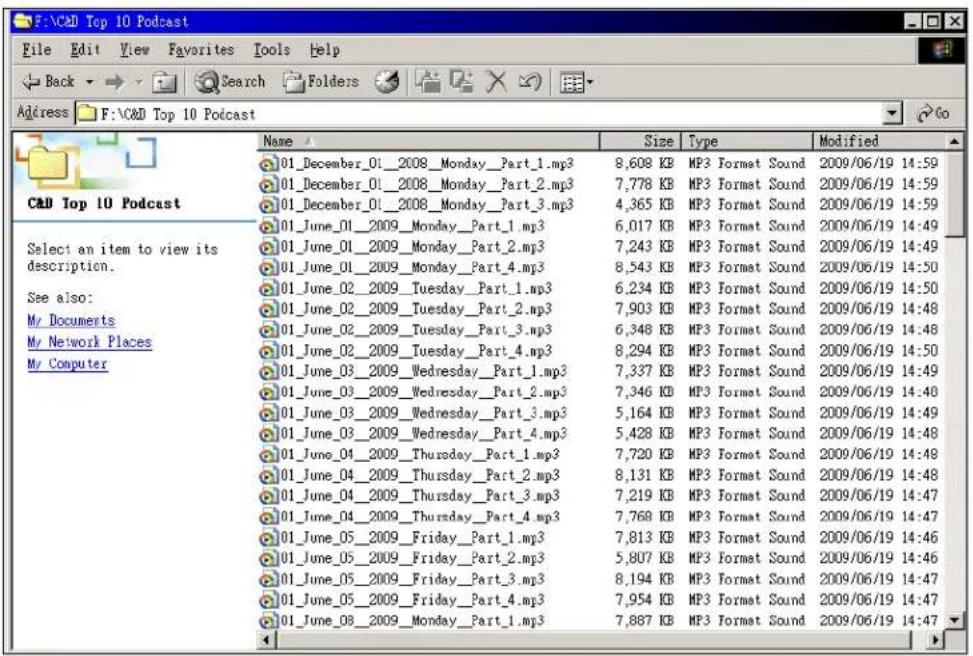The image size is (973, 656).
Task: Click the Go button
Action: click(x=933, y=114)
